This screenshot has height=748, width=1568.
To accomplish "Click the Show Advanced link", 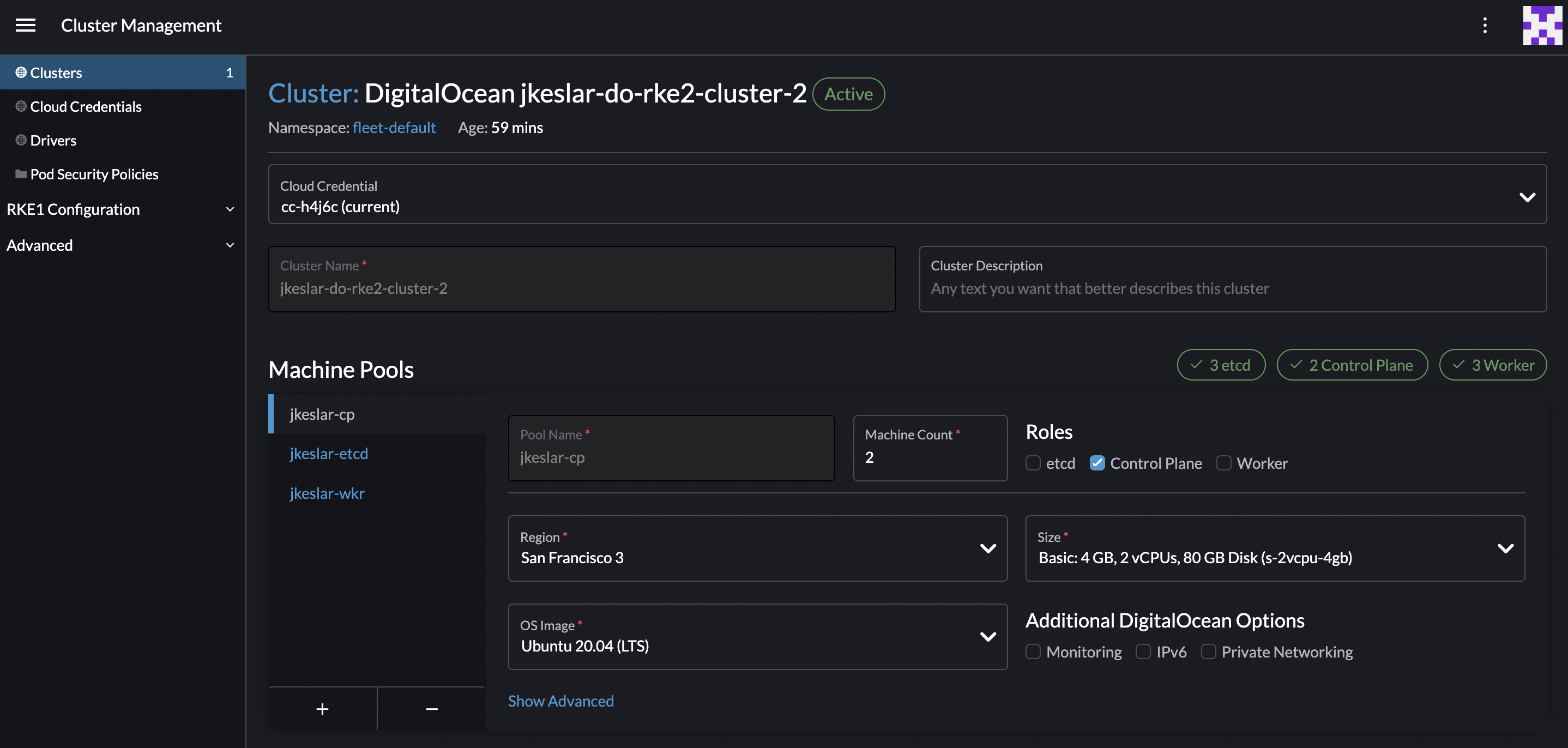I will point(560,701).
